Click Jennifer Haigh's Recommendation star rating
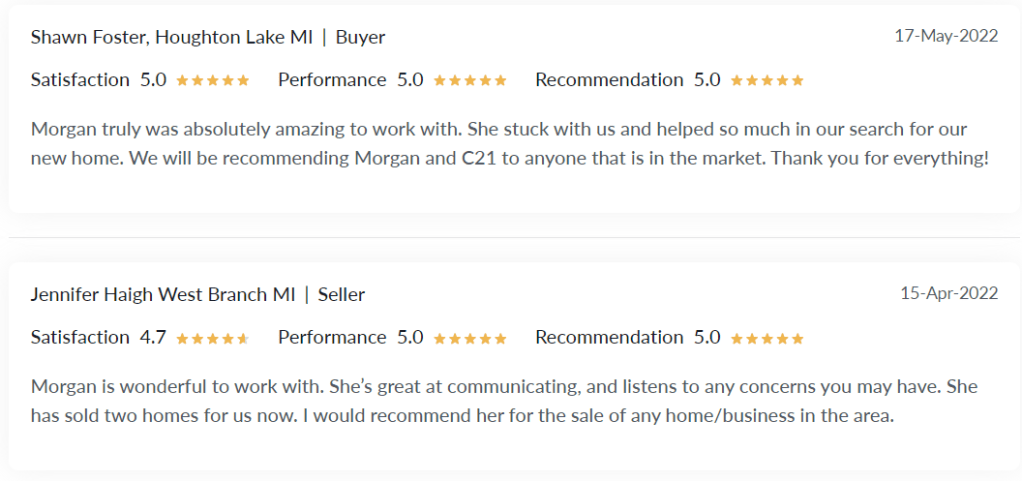The width and height of the screenshot is (1022, 481). [767, 339]
